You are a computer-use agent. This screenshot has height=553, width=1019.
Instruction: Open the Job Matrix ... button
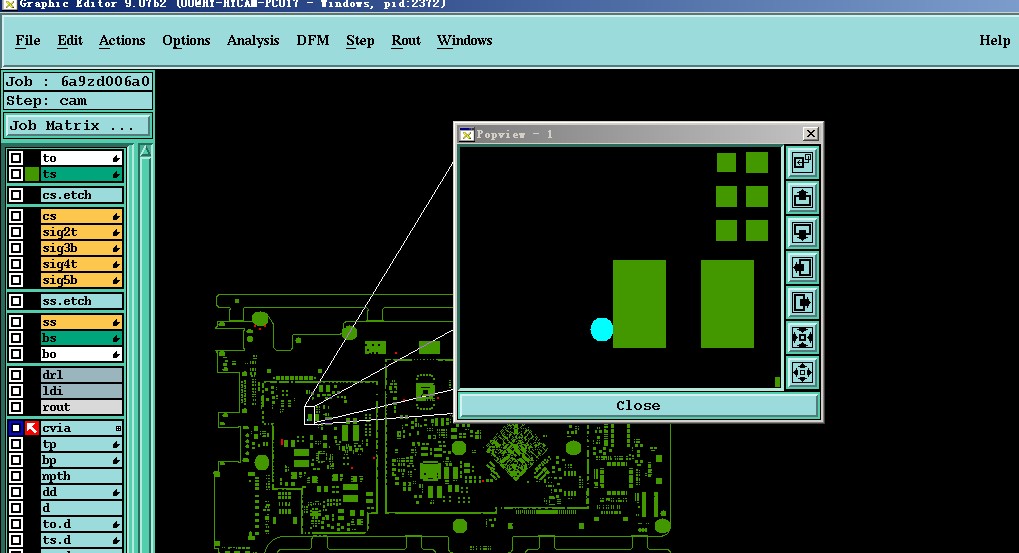click(x=77, y=125)
